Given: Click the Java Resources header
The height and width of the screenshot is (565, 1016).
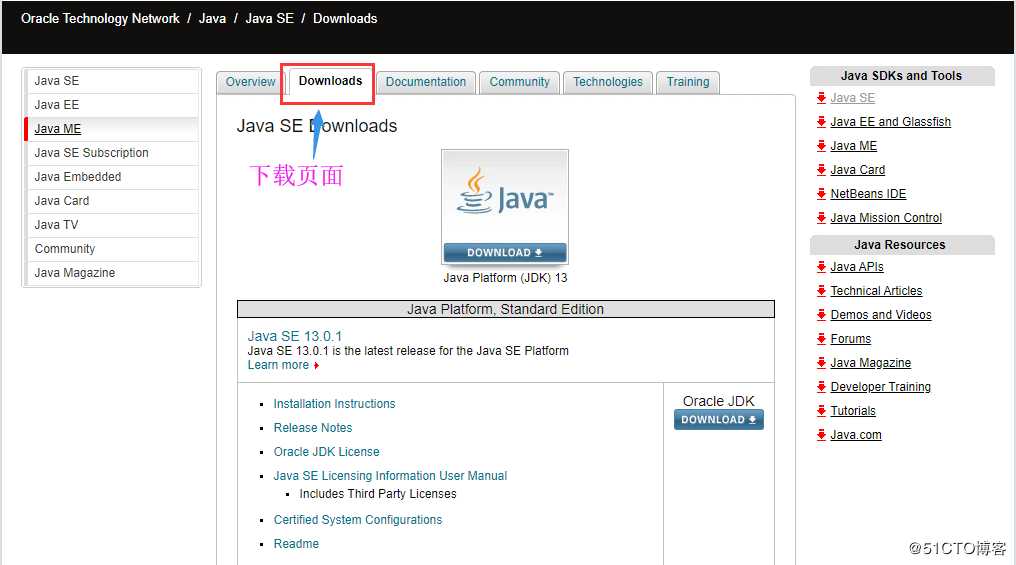Looking at the screenshot, I should click(x=901, y=244).
